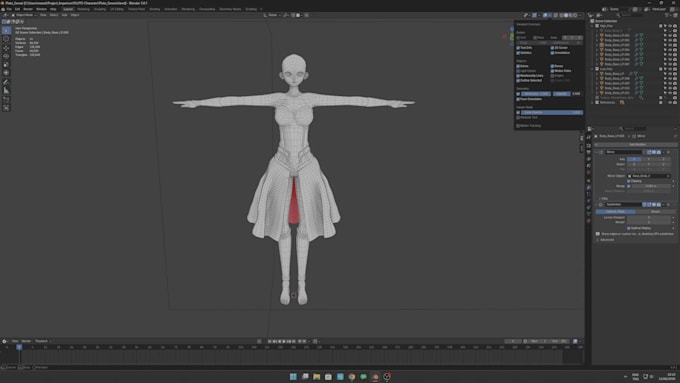Screen dimensions: 680x383
Task: Toggle Statistics overlay checkbox
Action: click(518, 53)
